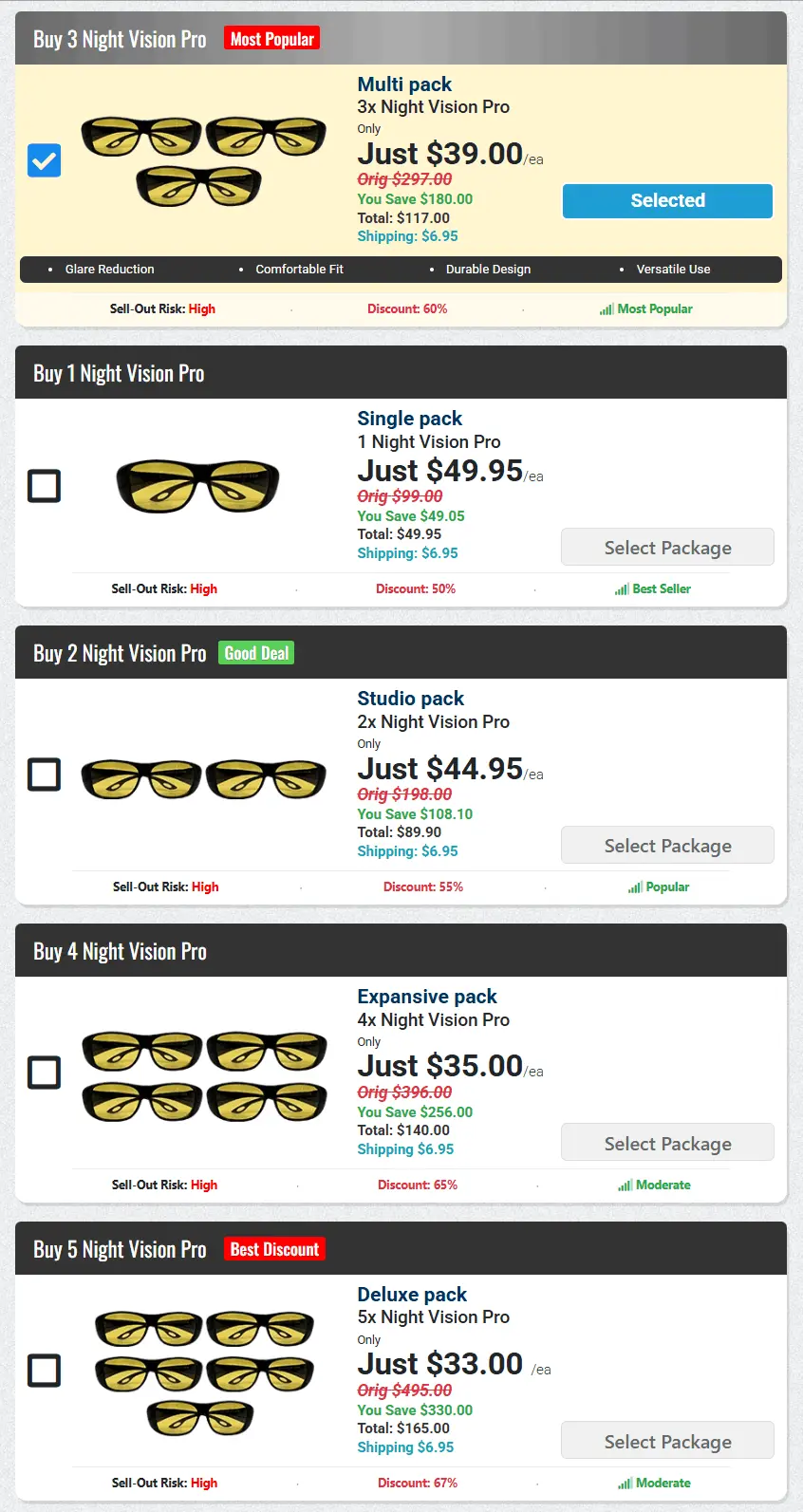
Task: Check the Deluxe pack selection box
Action: 44,1371
